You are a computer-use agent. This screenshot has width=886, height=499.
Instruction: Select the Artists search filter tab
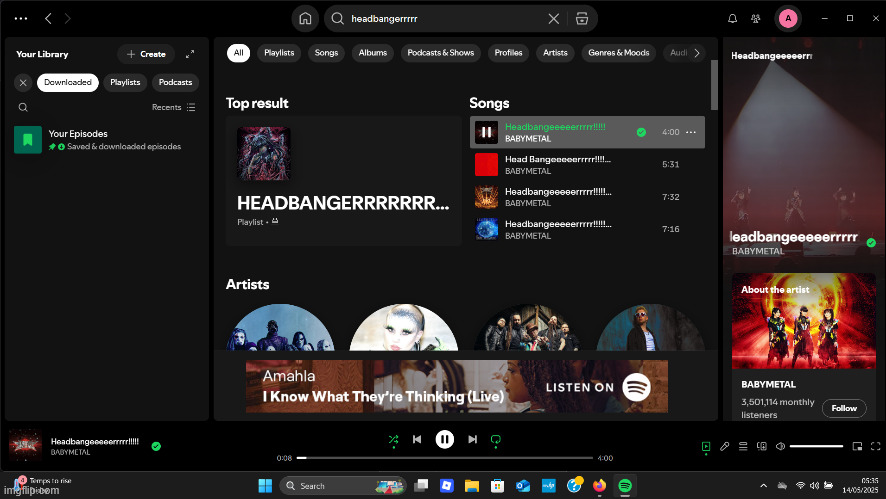coord(555,53)
